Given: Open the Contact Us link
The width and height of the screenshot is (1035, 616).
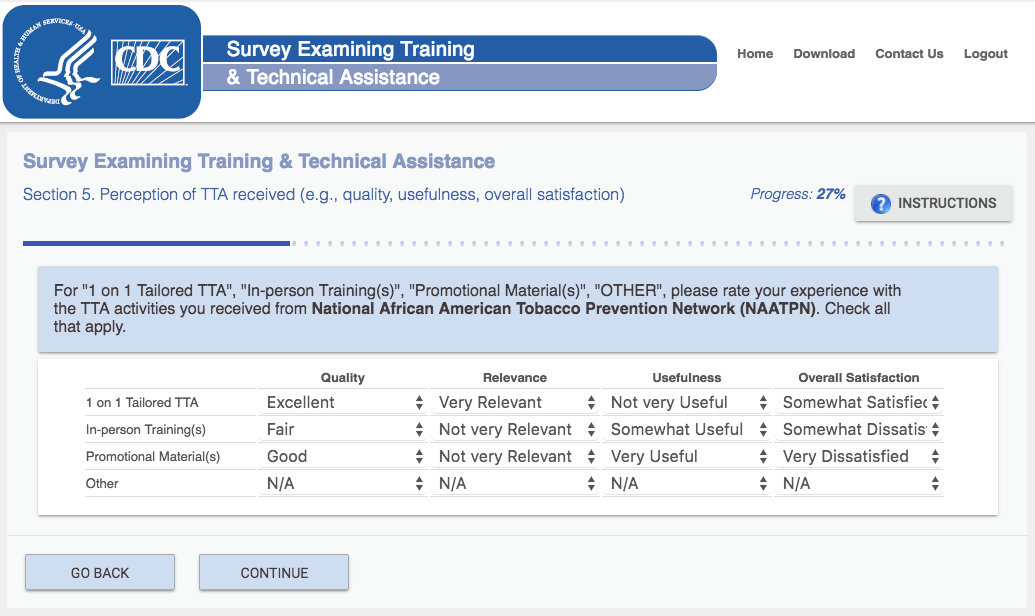Looking at the screenshot, I should click(909, 54).
